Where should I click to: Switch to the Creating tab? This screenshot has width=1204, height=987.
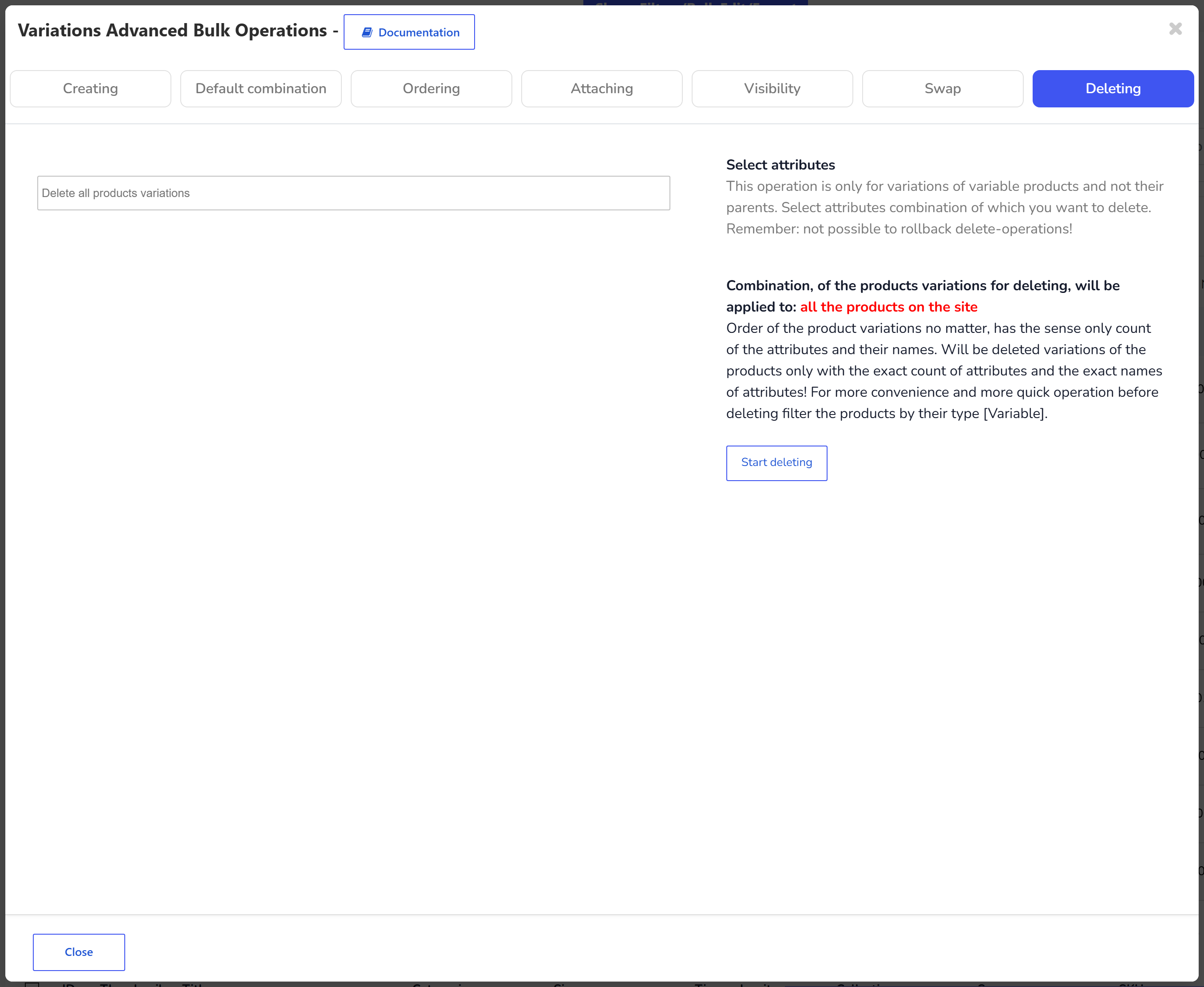click(91, 89)
